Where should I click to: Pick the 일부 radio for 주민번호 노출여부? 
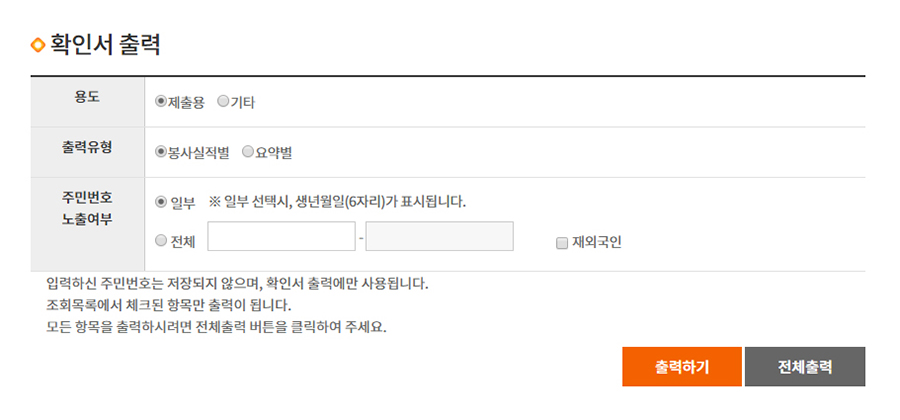pyautogui.click(x=161, y=202)
